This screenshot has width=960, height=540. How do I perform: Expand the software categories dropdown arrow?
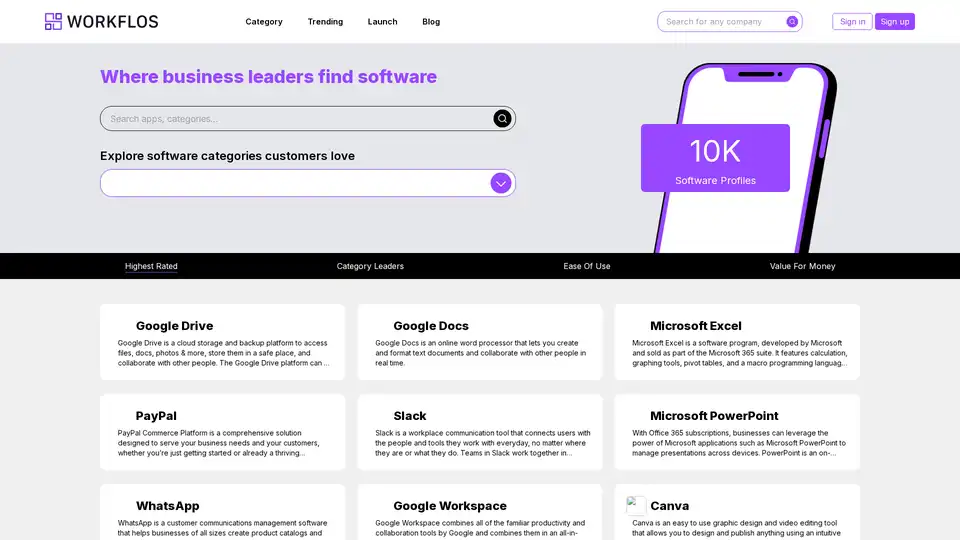pos(501,183)
